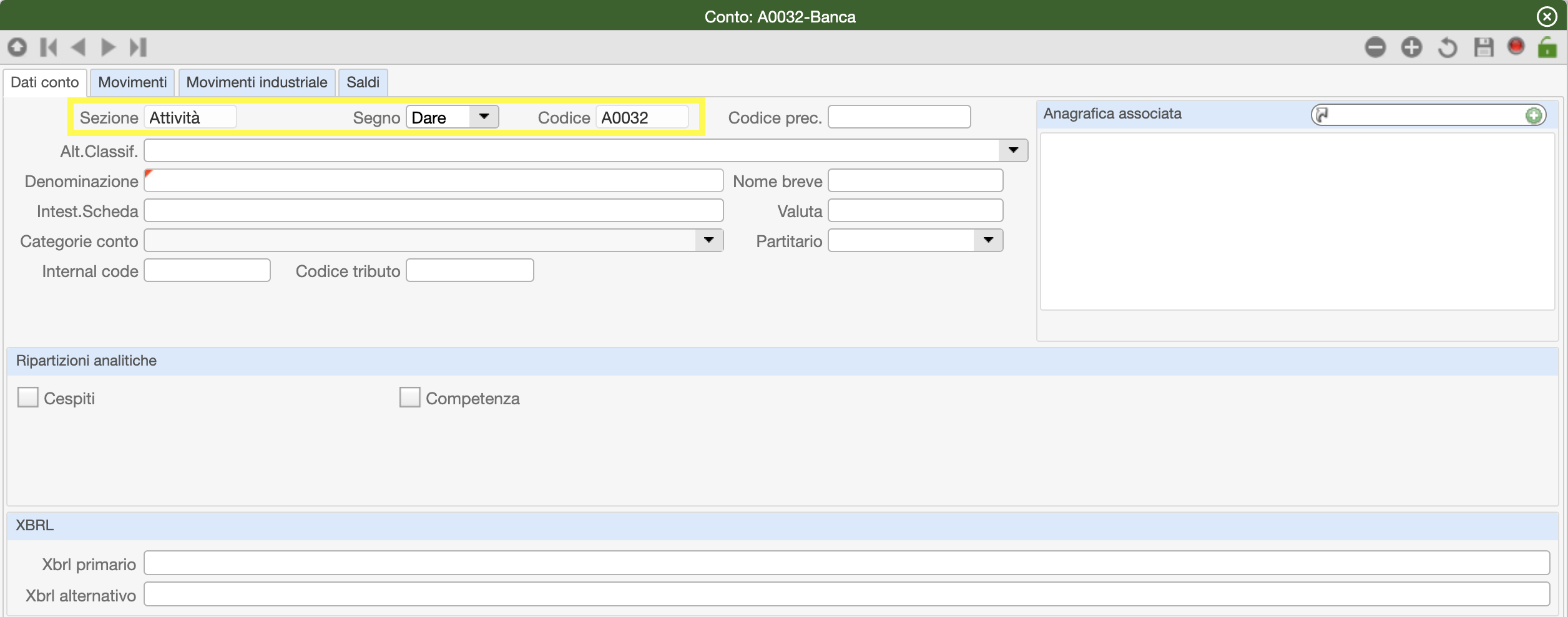The height and width of the screenshot is (617, 1568).
Task: Click the plus add record icon
Action: [1411, 47]
